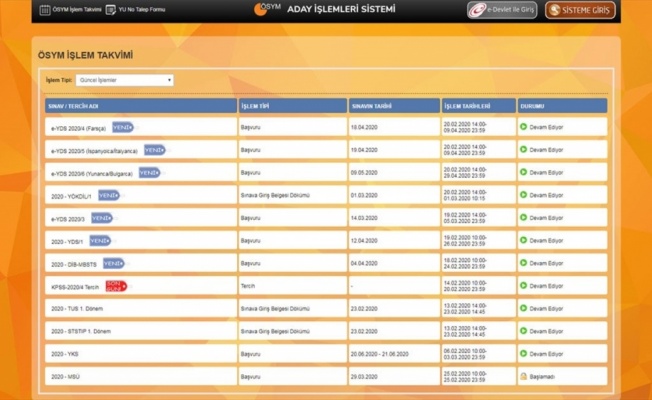Select the e-YDS 2020/5 (İspanyolca/İtalyanca) entry

point(95,150)
